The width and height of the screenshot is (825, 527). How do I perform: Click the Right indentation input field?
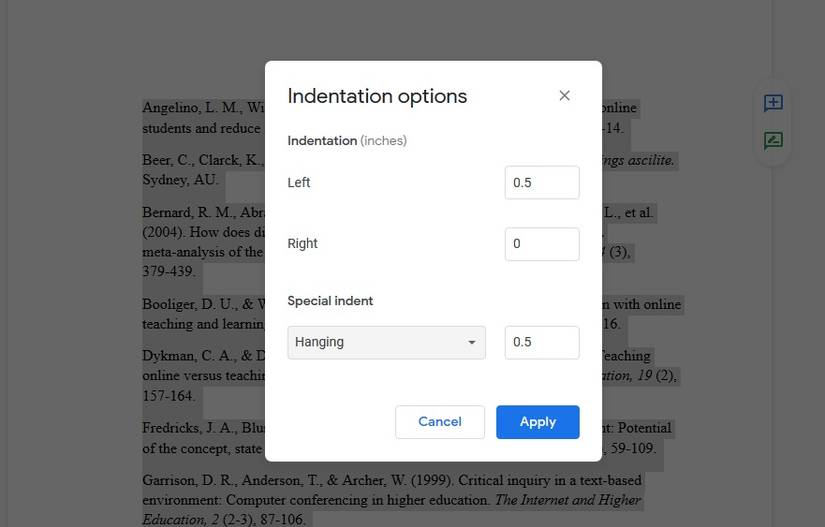541,244
